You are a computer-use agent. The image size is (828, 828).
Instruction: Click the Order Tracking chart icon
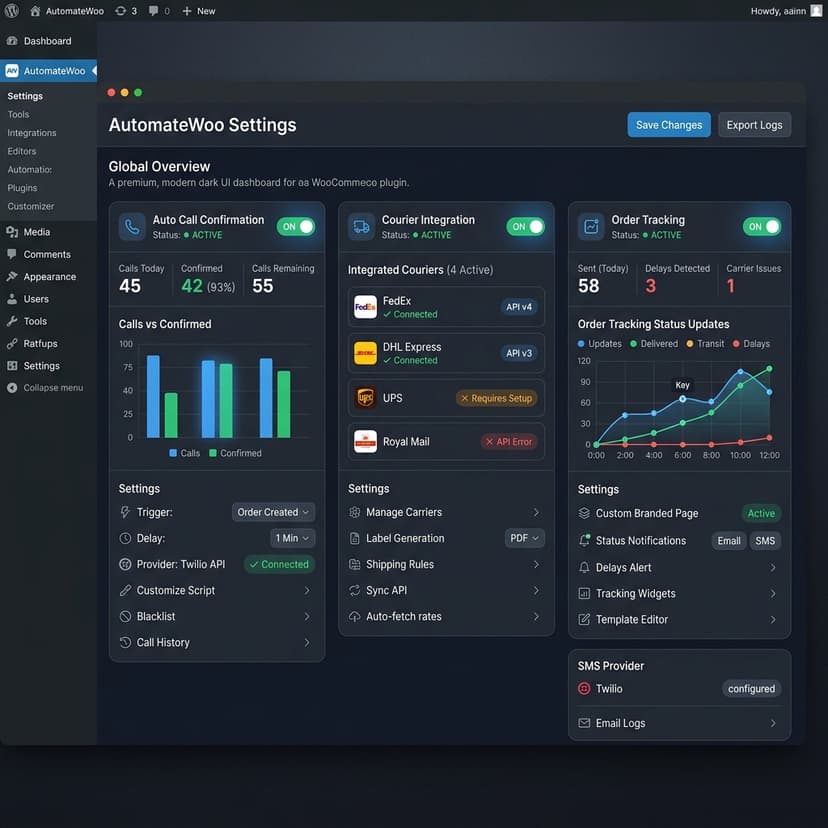click(591, 227)
